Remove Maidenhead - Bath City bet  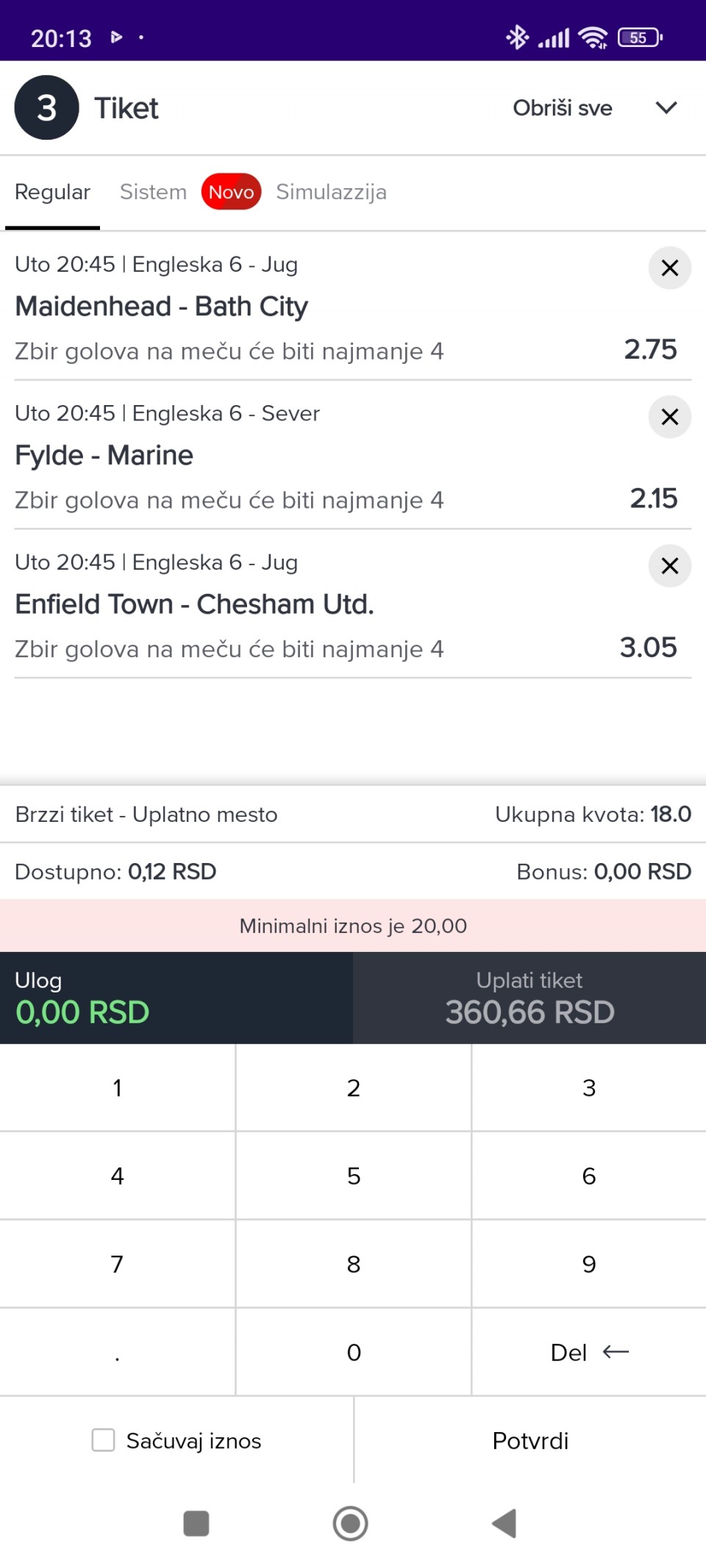669,268
